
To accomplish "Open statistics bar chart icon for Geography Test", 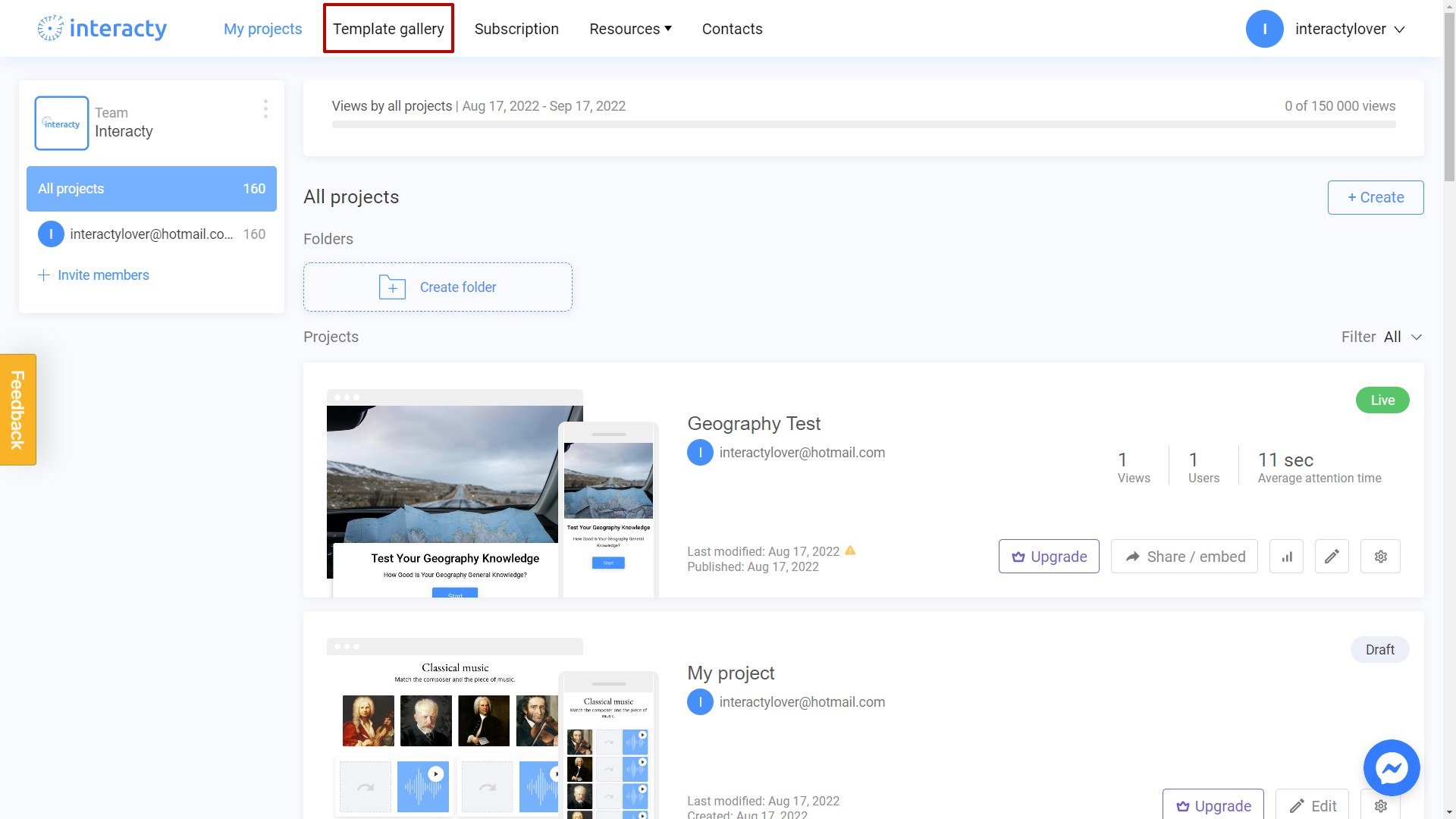I will tap(1287, 557).
